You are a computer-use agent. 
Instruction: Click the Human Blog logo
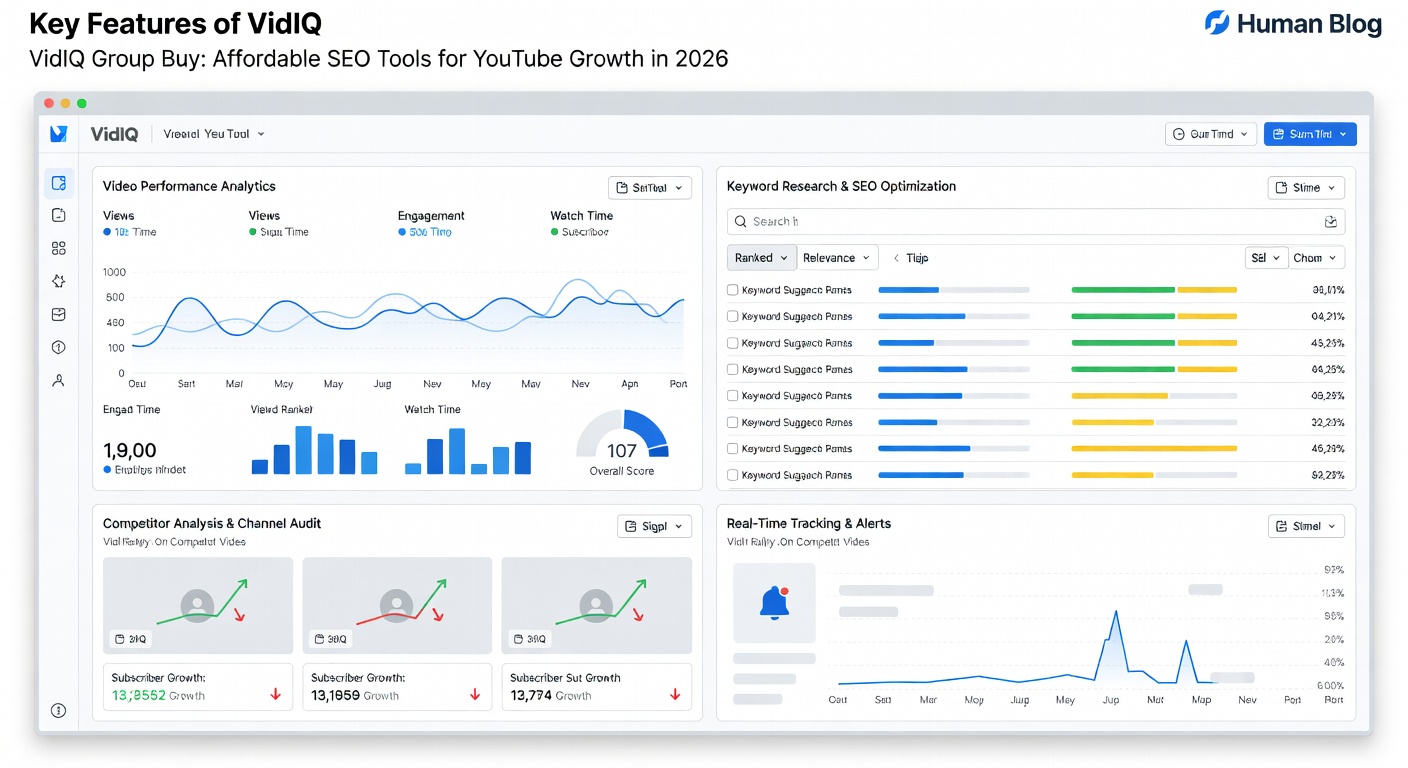[1293, 23]
